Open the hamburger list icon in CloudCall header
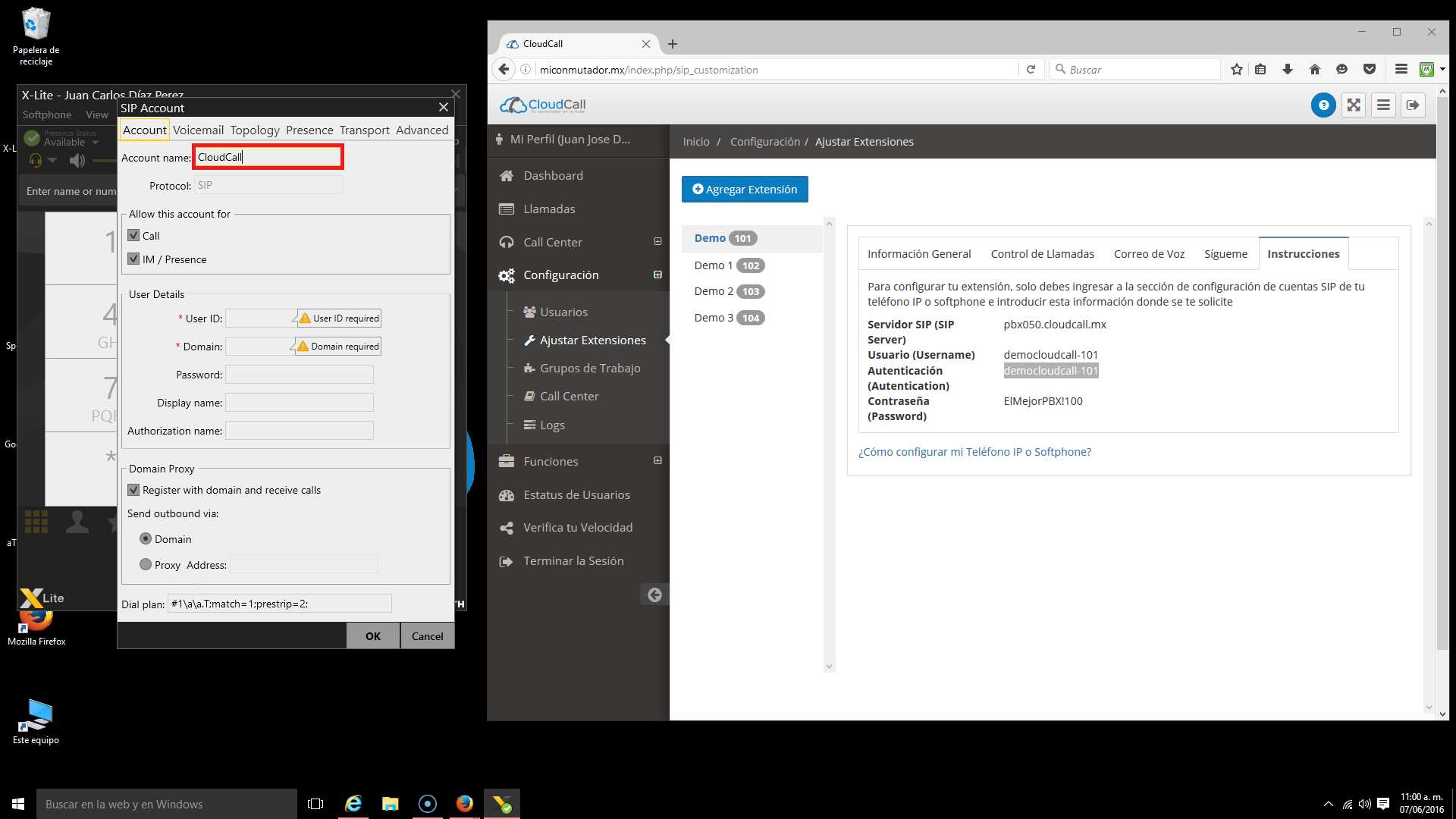Image resolution: width=1456 pixels, height=819 pixels. point(1383,105)
